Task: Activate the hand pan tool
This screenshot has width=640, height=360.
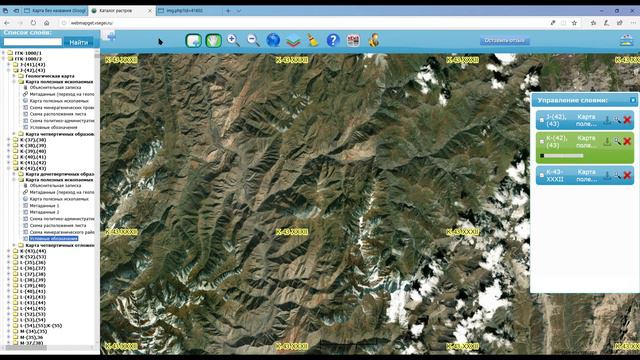Action: pos(213,40)
